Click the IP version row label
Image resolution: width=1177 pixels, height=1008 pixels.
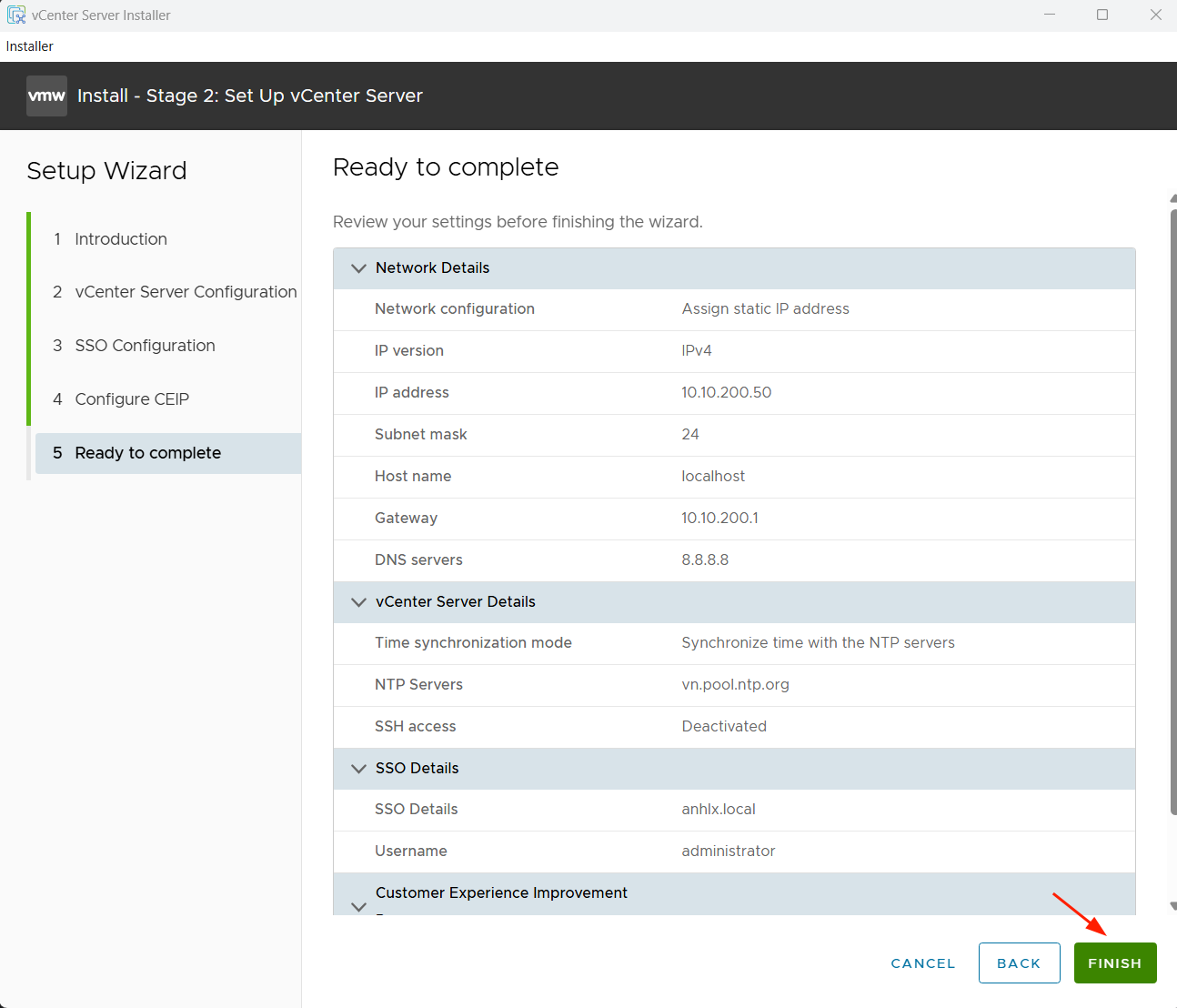click(409, 351)
